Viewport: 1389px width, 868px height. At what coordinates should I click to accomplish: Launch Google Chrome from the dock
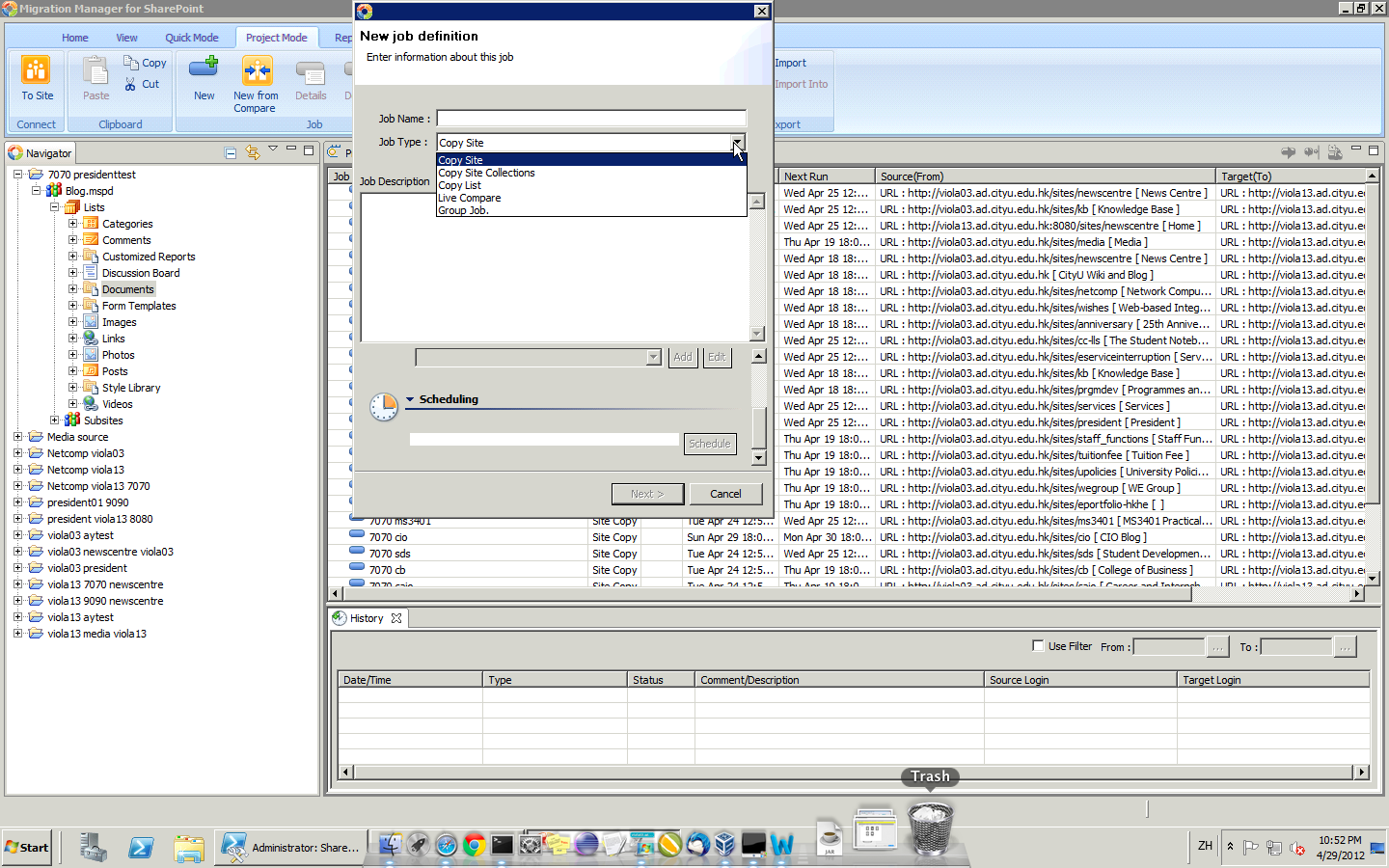pyautogui.click(x=474, y=845)
